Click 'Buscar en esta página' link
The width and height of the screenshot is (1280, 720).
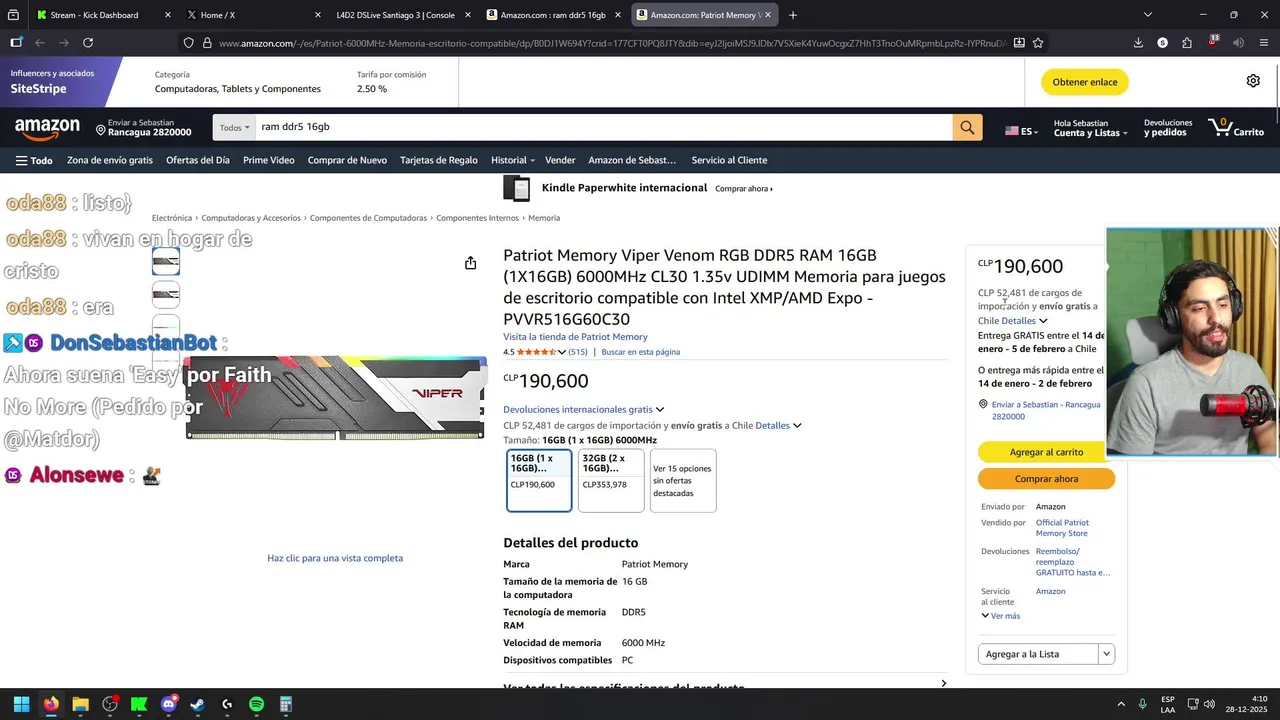coord(641,352)
